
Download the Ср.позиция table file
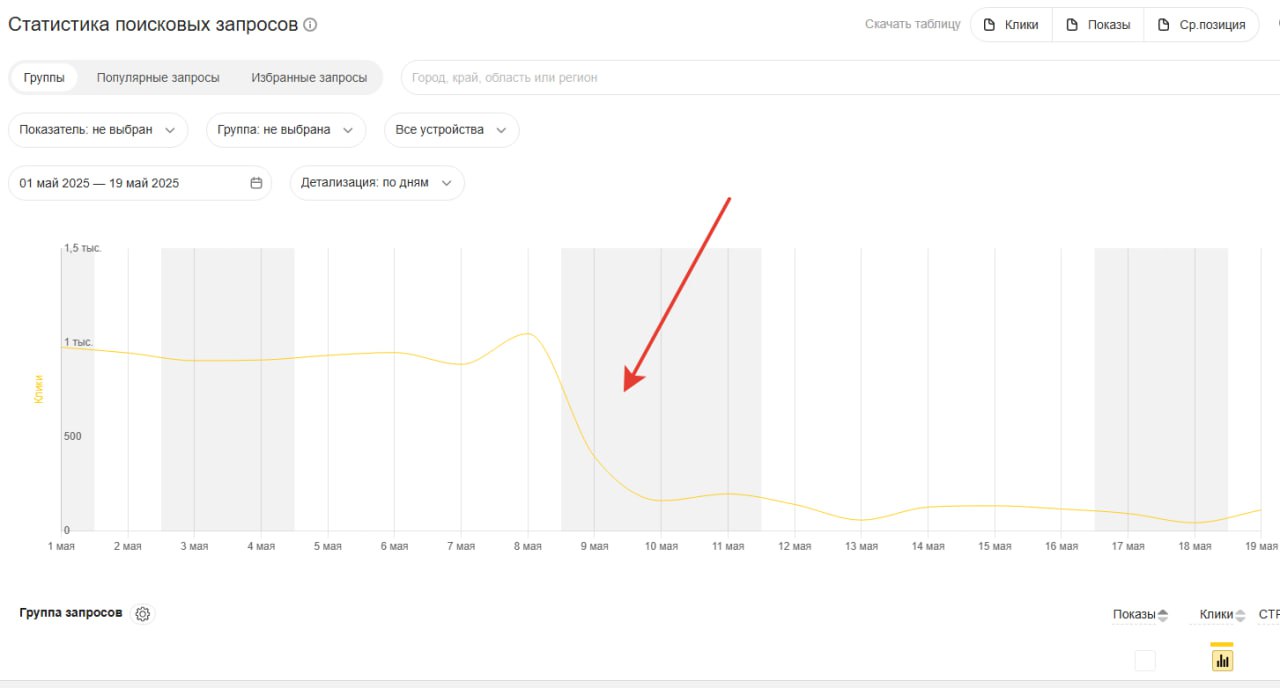[x=1201, y=25]
